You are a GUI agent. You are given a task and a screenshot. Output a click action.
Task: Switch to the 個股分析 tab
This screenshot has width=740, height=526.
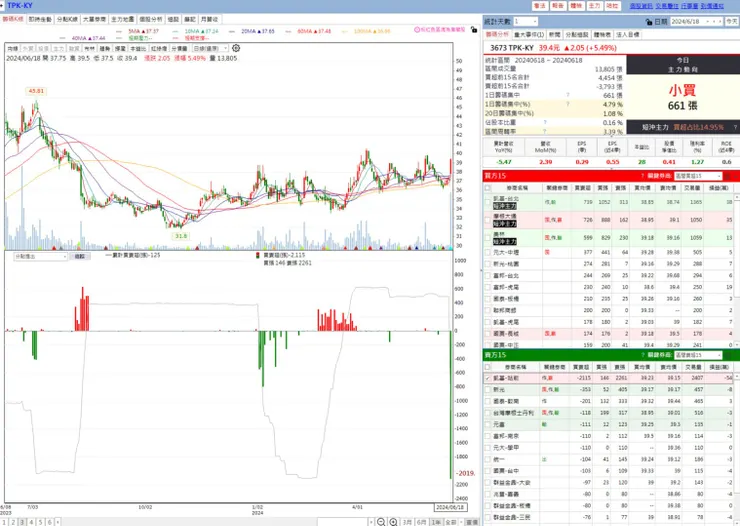point(151,19)
